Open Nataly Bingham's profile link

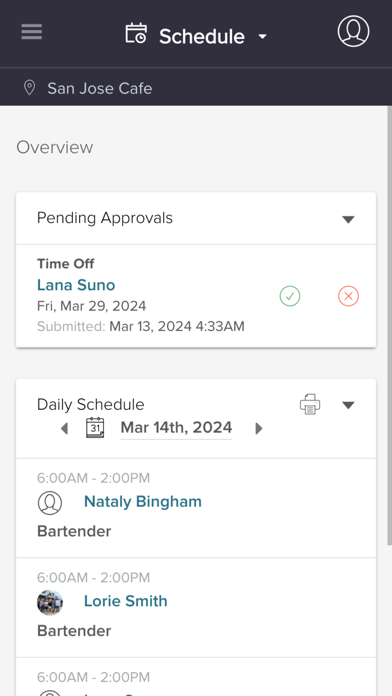point(143,502)
